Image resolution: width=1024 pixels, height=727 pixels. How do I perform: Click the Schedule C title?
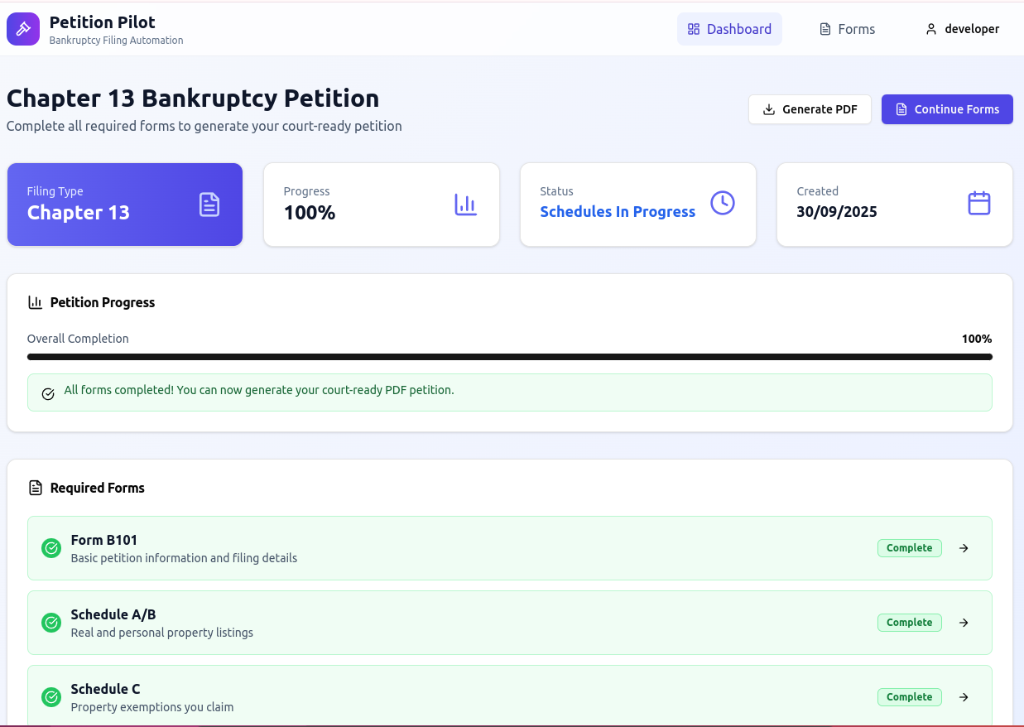[x=105, y=689]
